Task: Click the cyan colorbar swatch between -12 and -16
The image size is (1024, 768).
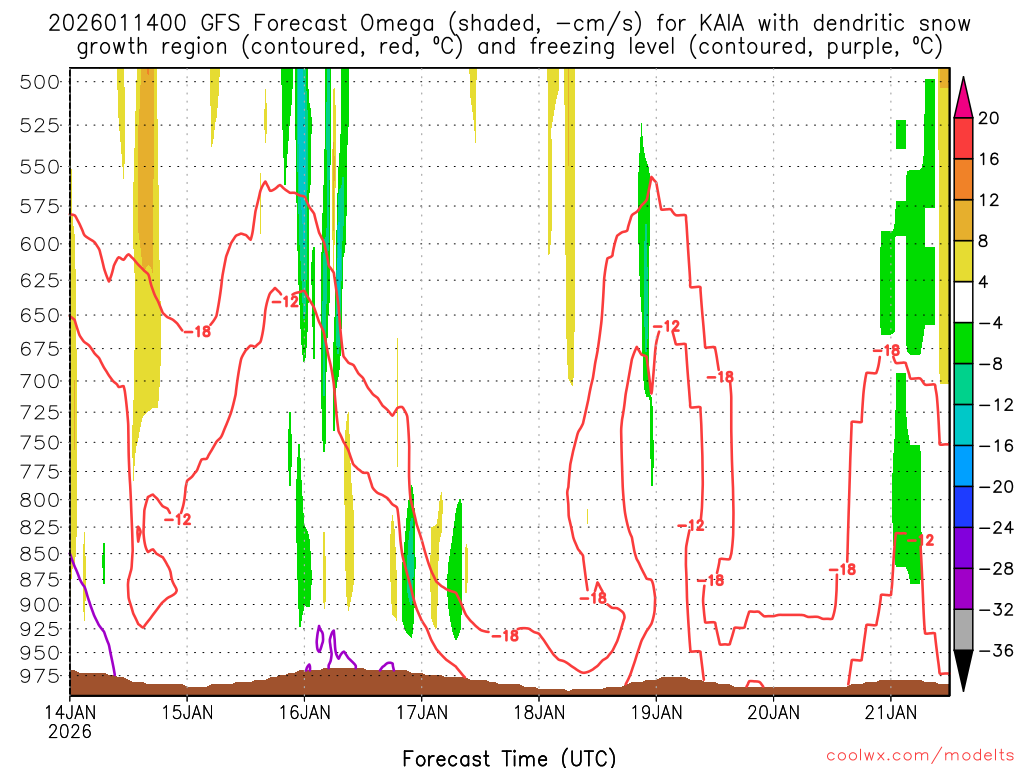Action: coord(963,425)
